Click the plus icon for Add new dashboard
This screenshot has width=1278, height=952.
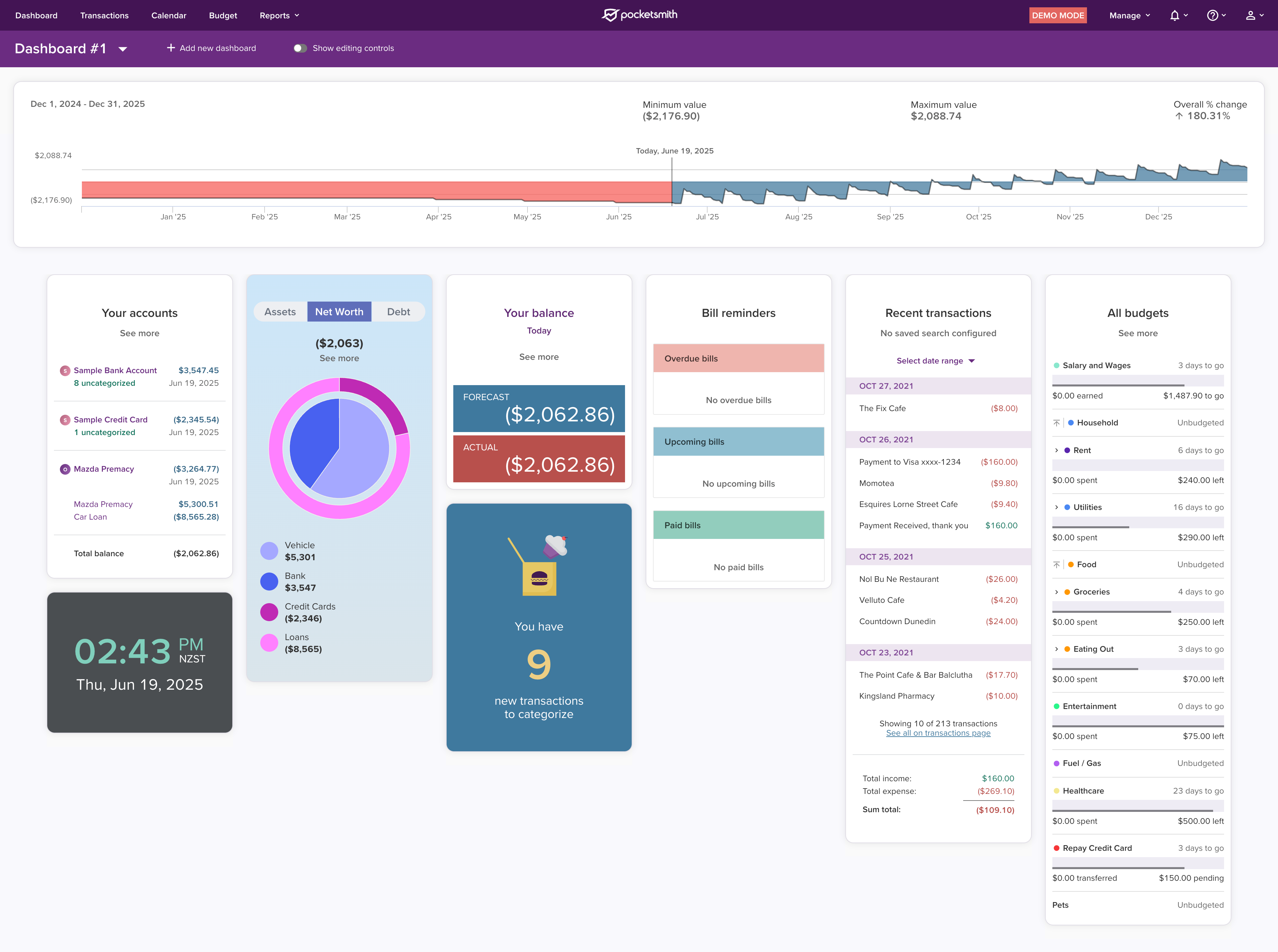170,48
